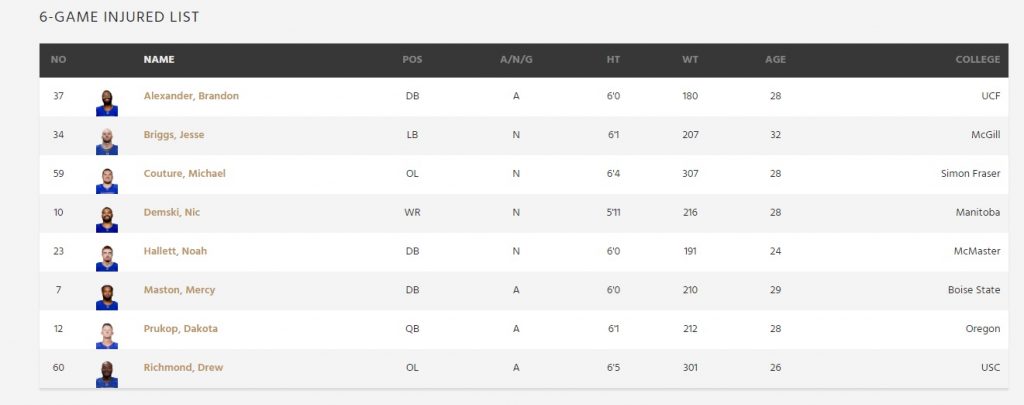Click Mercy Maston's player headshot
1024x405 pixels.
coord(107,296)
